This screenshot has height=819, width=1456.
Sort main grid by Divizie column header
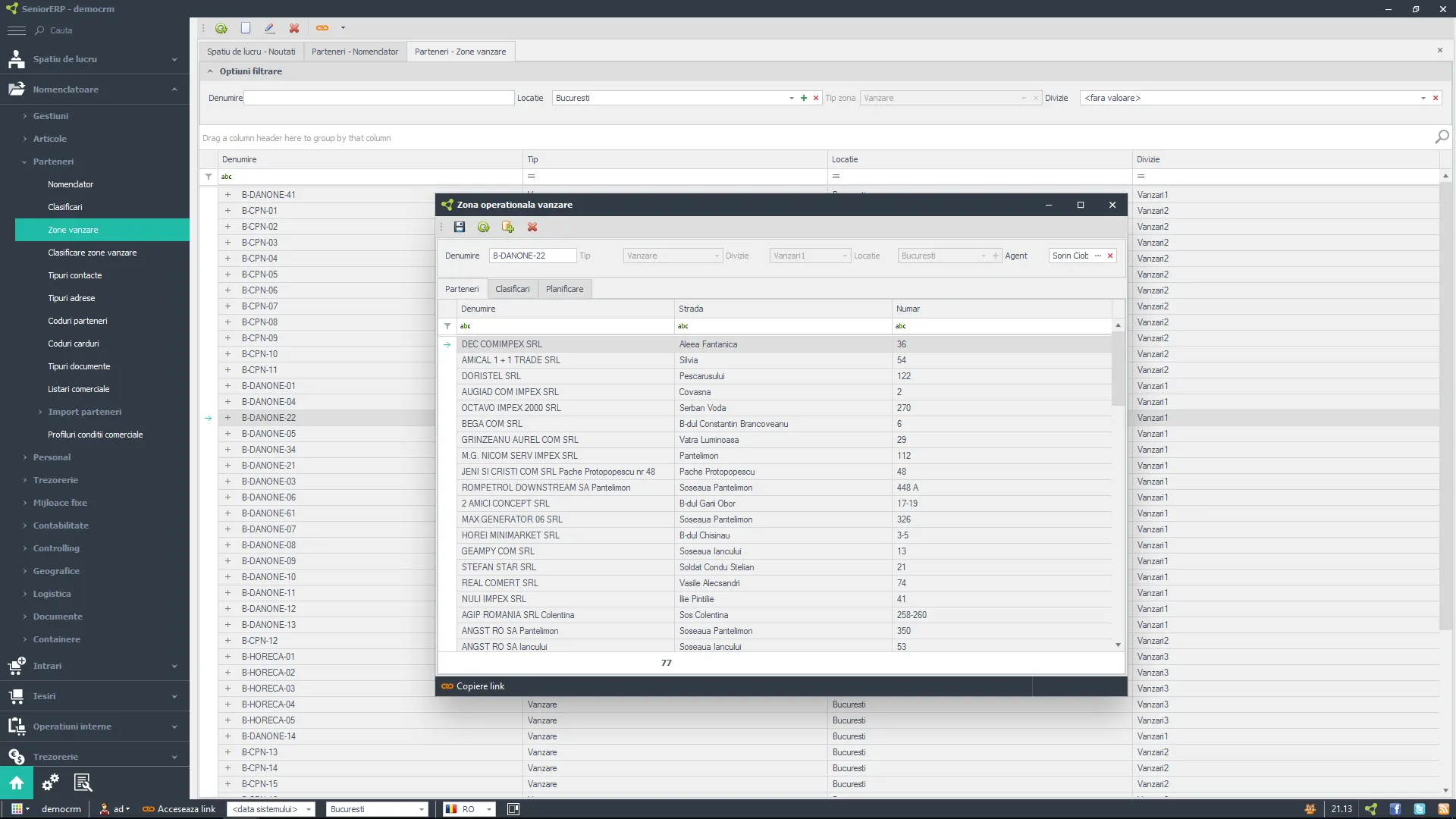(x=1285, y=159)
